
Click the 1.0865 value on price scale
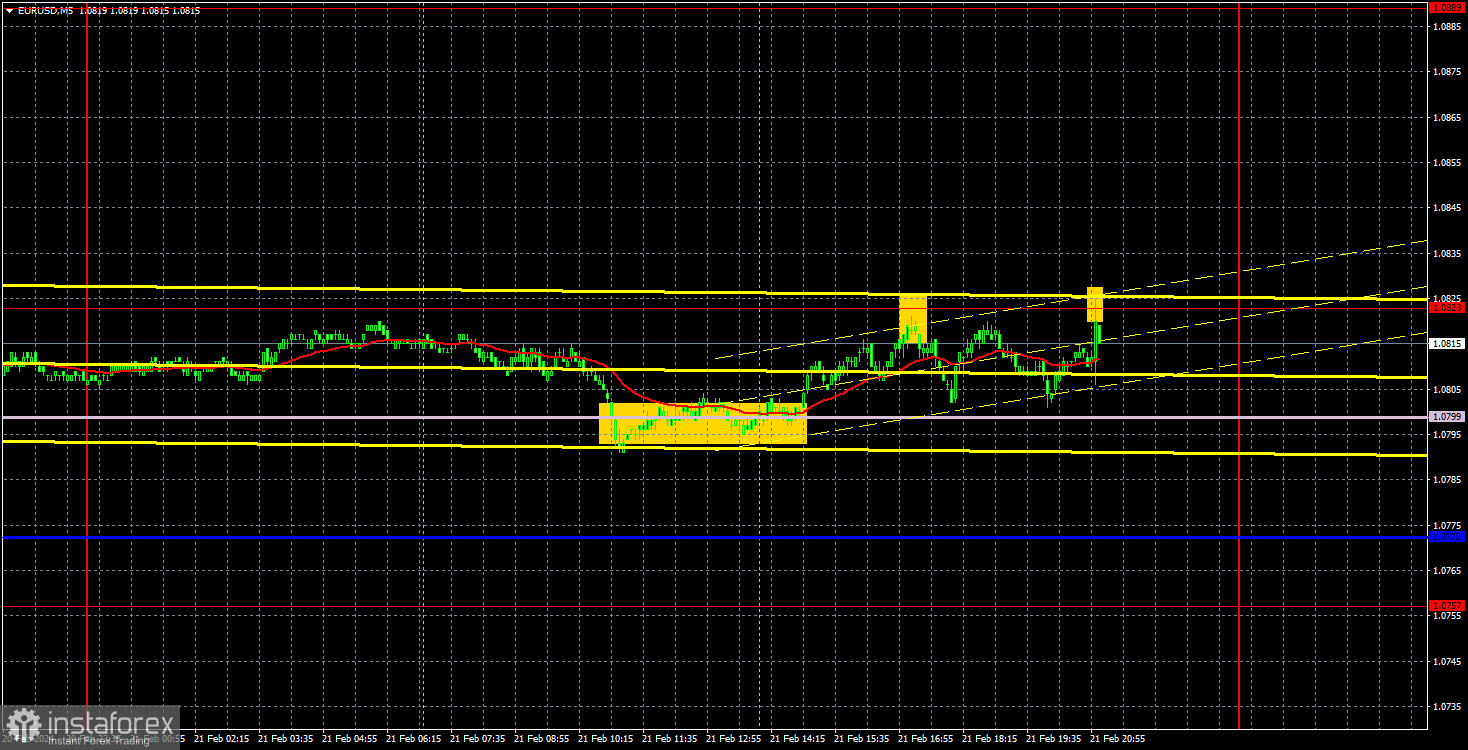1446,117
